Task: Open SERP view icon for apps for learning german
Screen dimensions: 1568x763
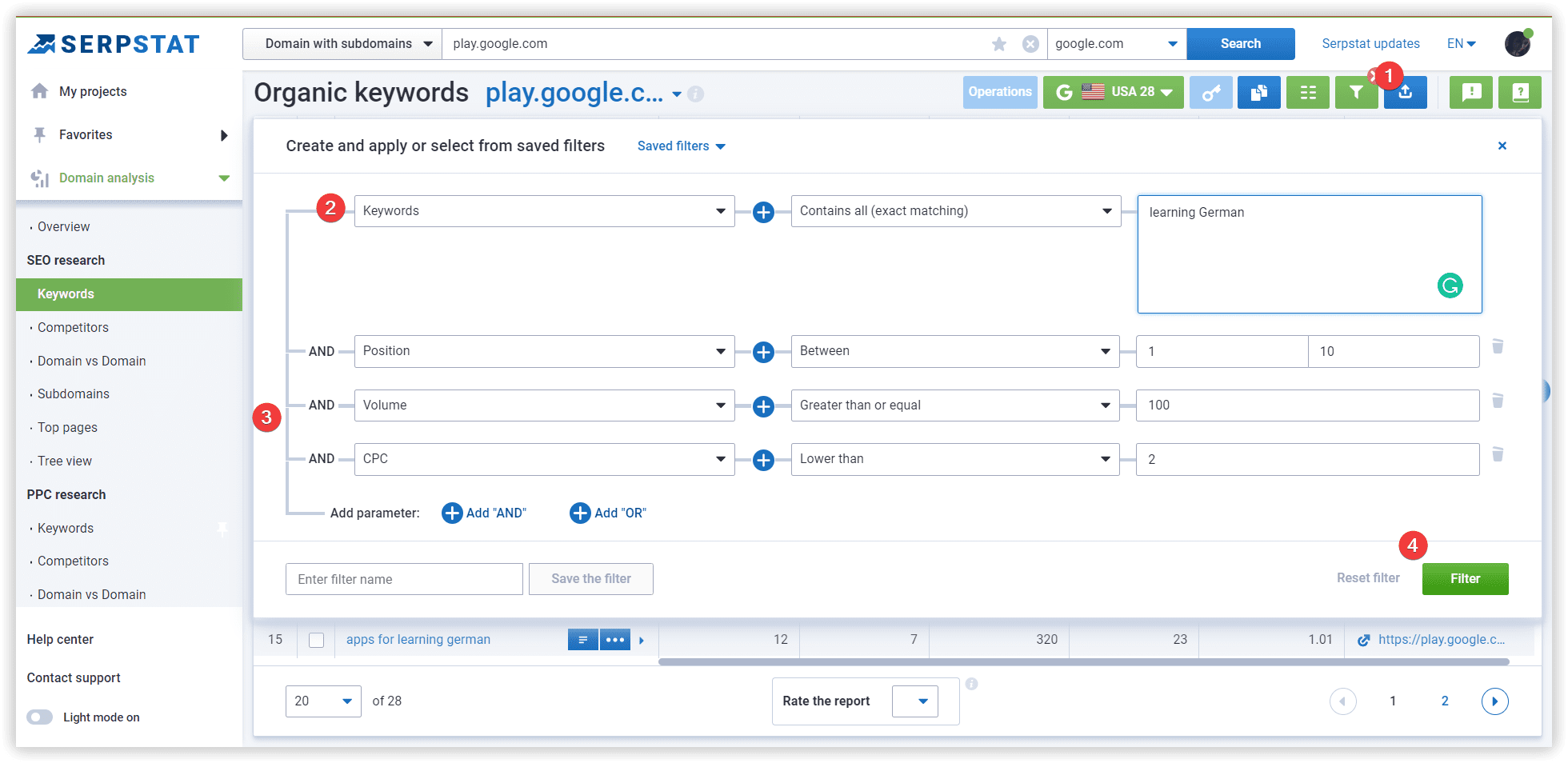Action: click(583, 640)
